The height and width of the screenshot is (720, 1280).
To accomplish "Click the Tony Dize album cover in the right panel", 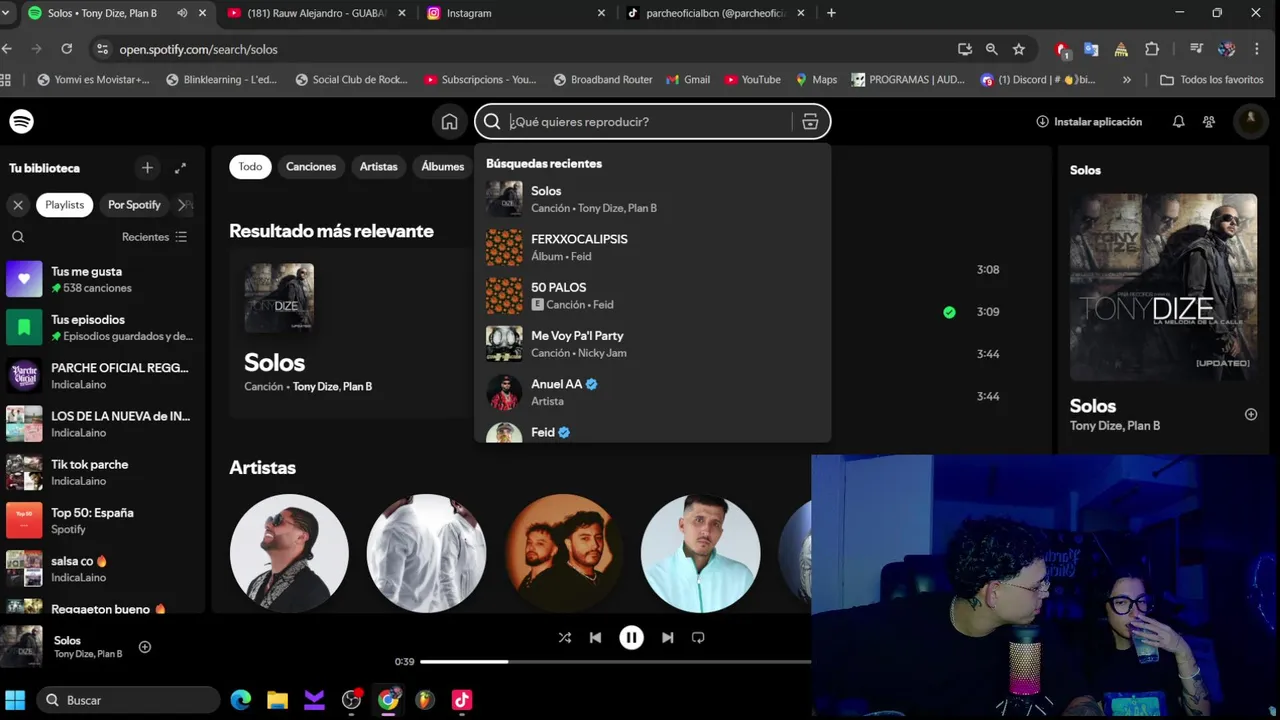I will (x=1163, y=287).
